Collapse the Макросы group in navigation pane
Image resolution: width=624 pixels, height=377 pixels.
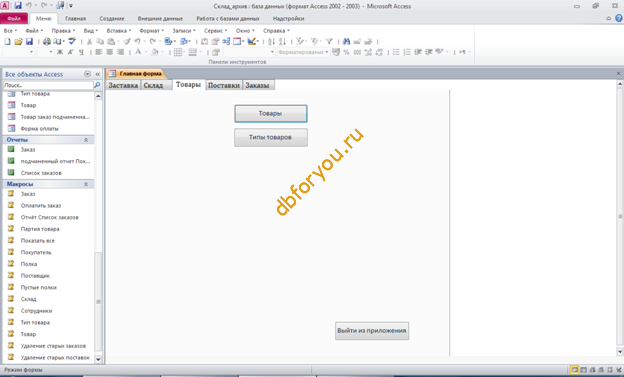(x=86, y=184)
